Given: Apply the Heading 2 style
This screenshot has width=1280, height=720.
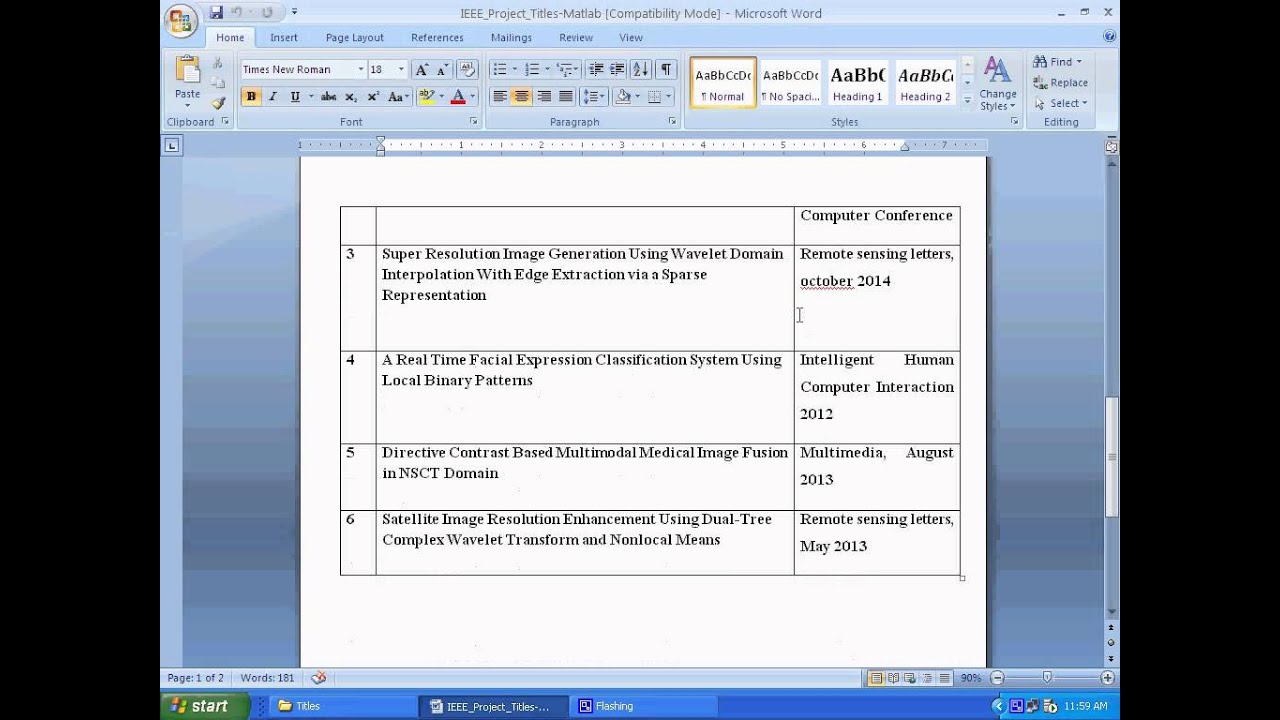Looking at the screenshot, I should [925, 83].
